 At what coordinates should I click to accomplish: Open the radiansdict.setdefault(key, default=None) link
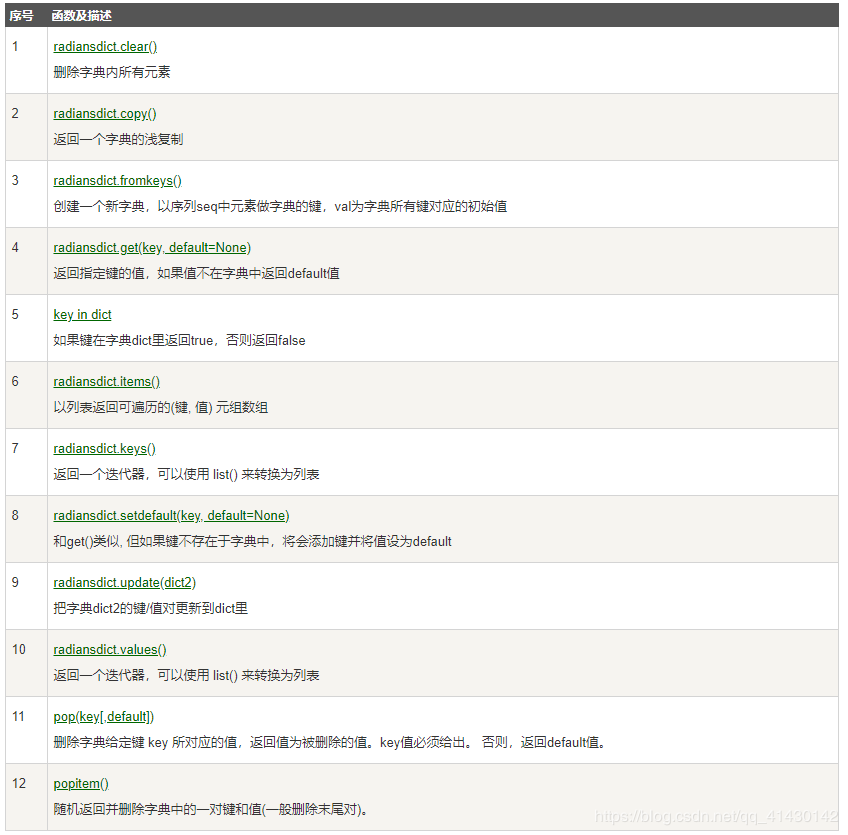[171, 515]
